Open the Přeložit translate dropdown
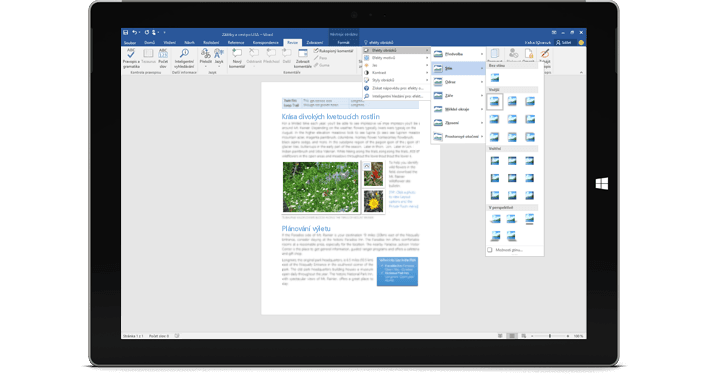The image size is (713, 374). pyautogui.click(x=206, y=59)
